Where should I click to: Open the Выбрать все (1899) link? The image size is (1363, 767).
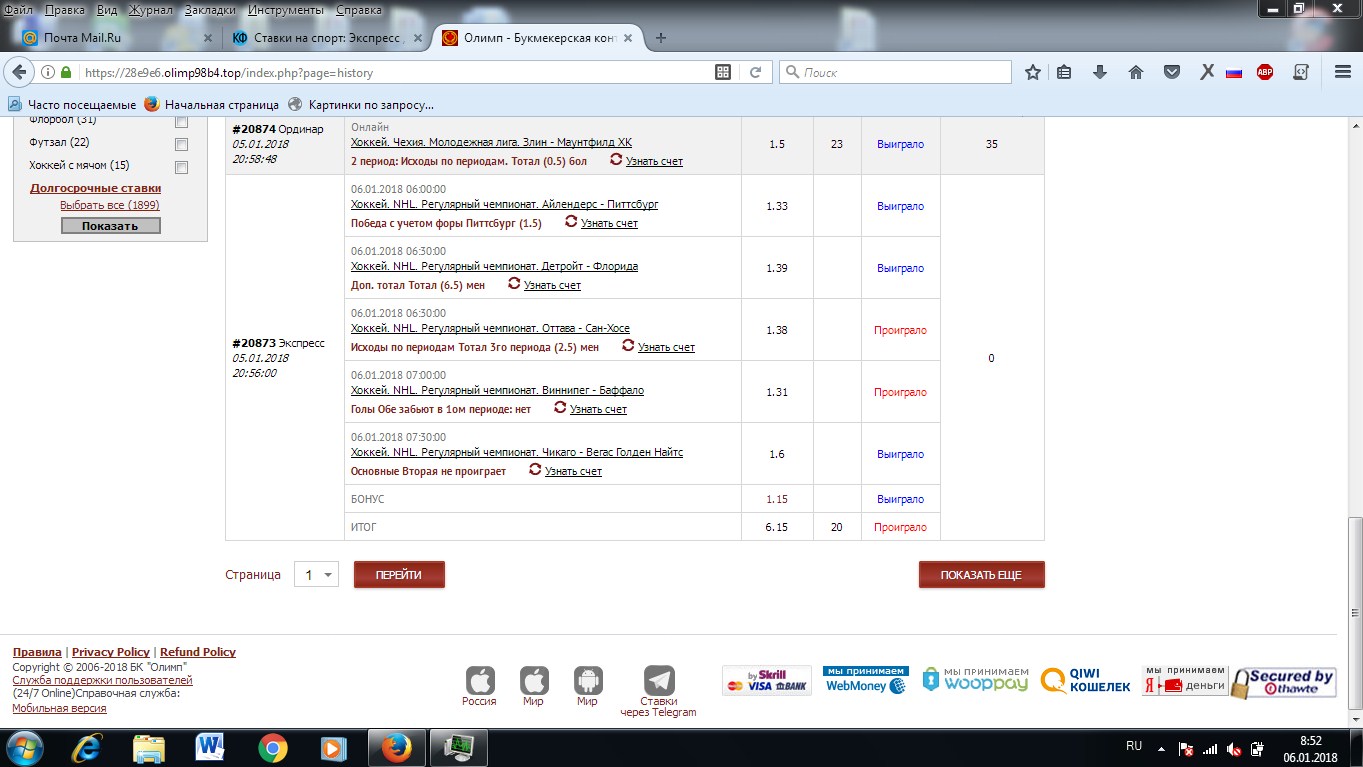pyautogui.click(x=110, y=206)
